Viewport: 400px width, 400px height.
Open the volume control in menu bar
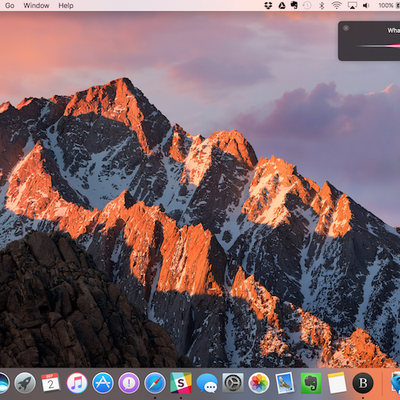click(366, 5)
